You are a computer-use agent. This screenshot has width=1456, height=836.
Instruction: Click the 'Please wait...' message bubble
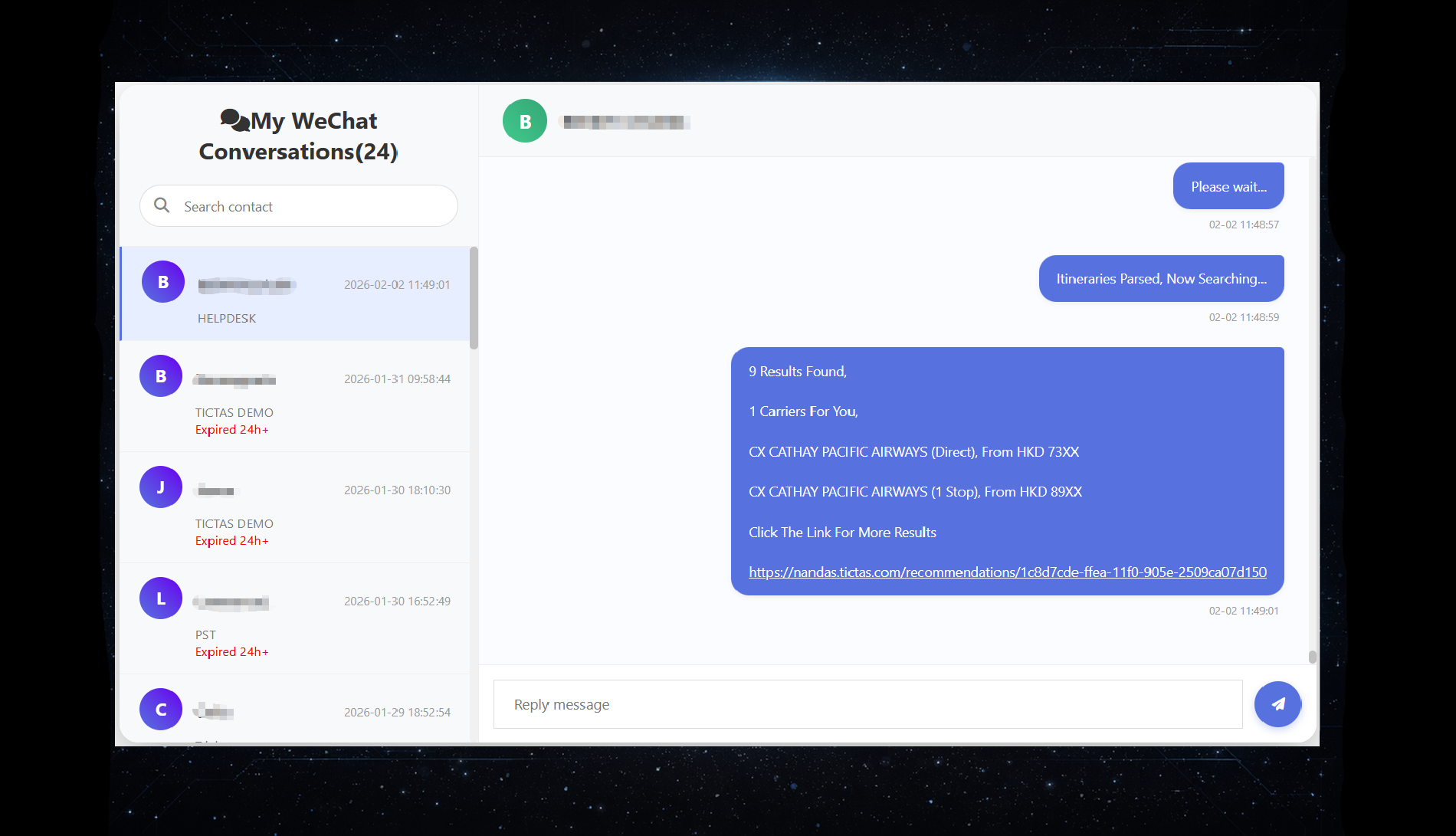(1228, 186)
